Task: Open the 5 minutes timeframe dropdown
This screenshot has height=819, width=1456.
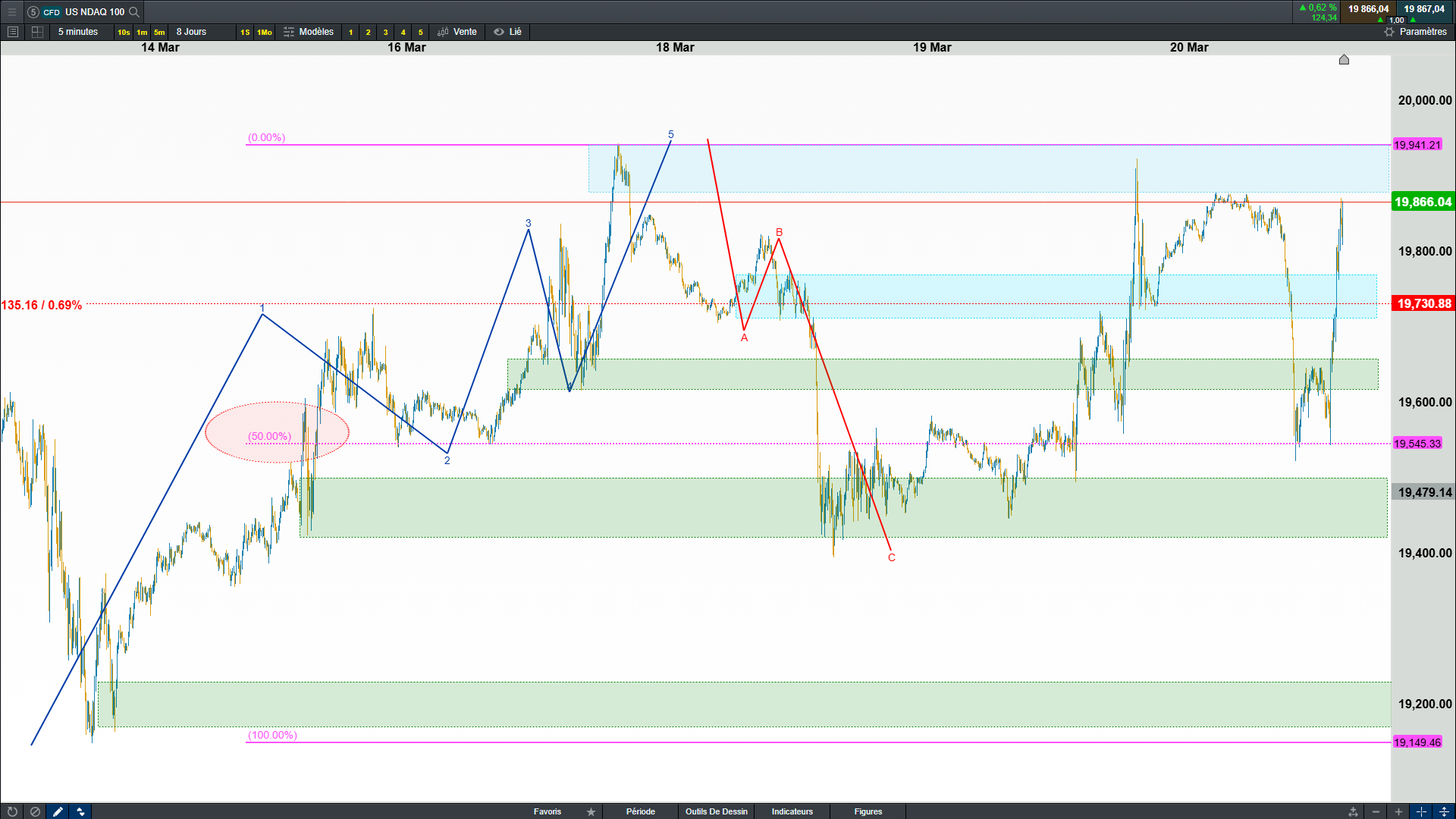Action: tap(78, 32)
